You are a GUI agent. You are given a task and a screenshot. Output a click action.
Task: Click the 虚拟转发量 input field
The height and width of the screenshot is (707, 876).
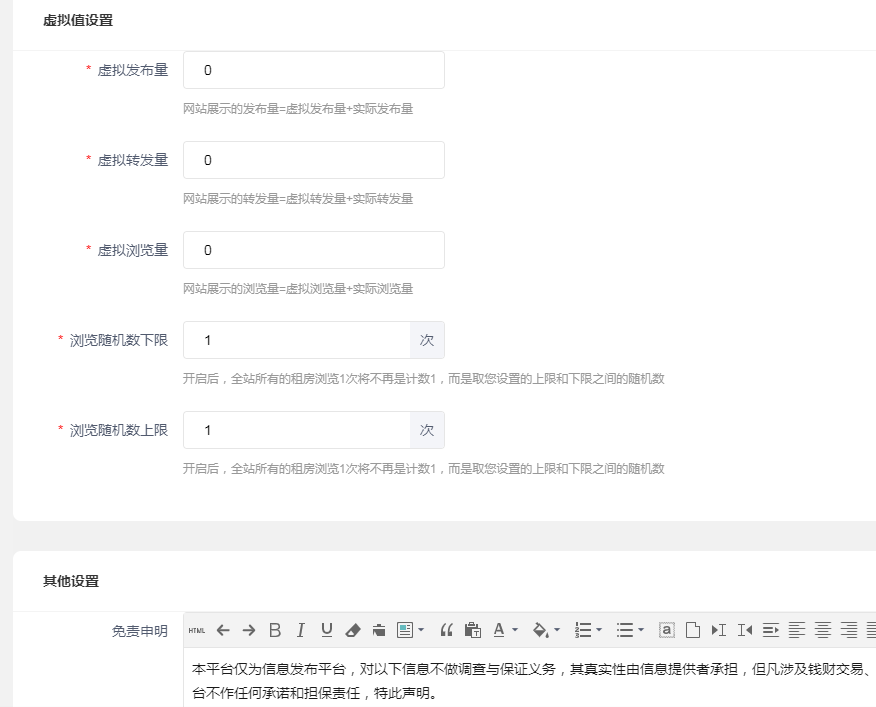pos(314,160)
